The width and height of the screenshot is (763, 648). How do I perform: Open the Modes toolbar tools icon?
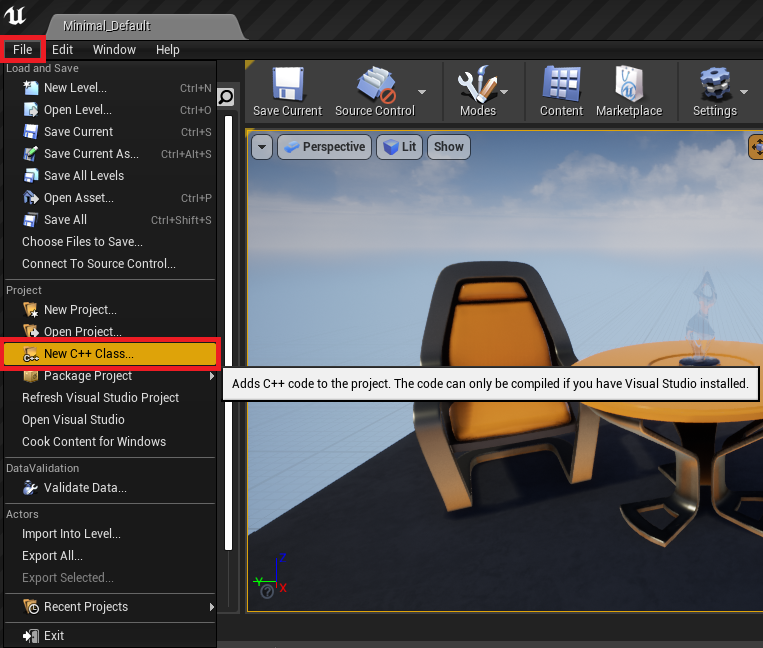click(x=477, y=83)
